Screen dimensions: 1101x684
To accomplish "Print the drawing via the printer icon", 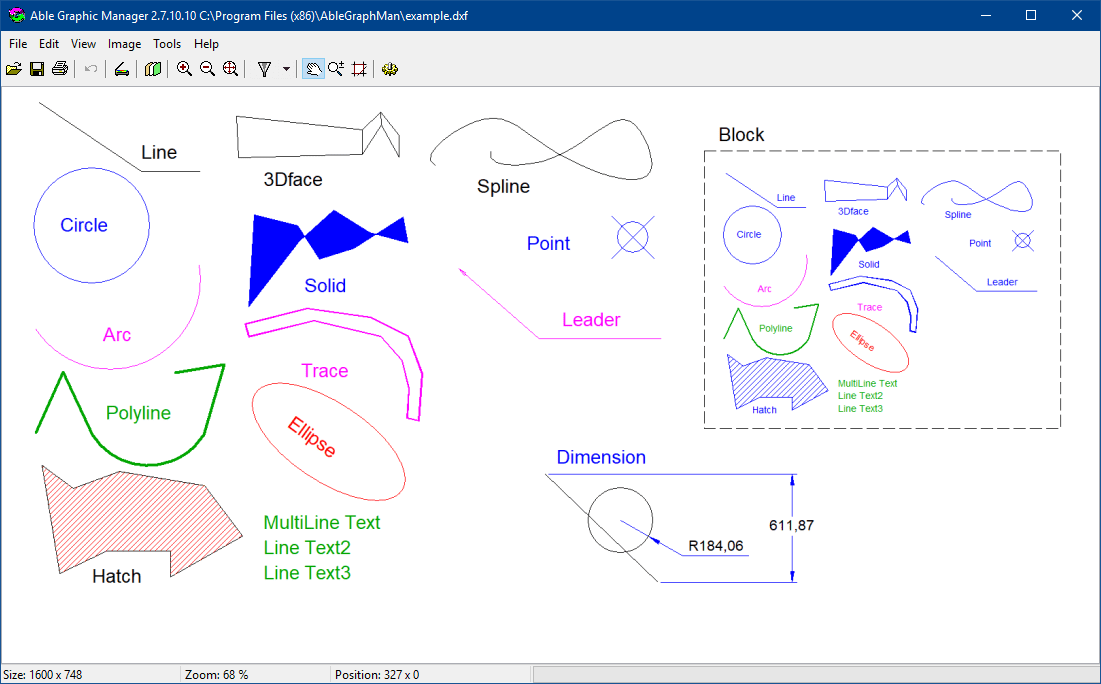I will 60,68.
